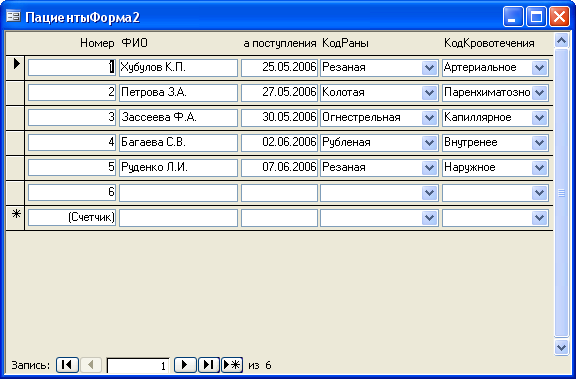Select the new record asterisk row selector
The height and width of the screenshot is (379, 576).
point(15,218)
